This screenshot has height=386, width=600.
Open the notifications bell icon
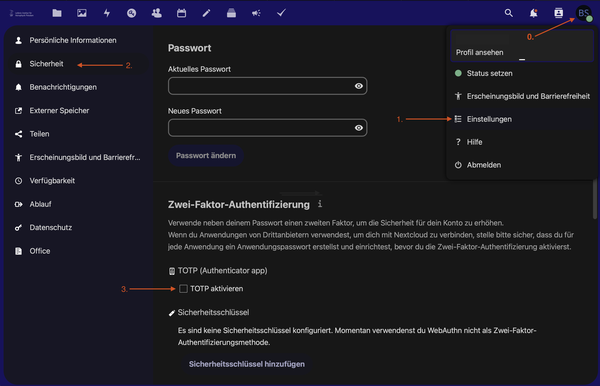pos(533,13)
